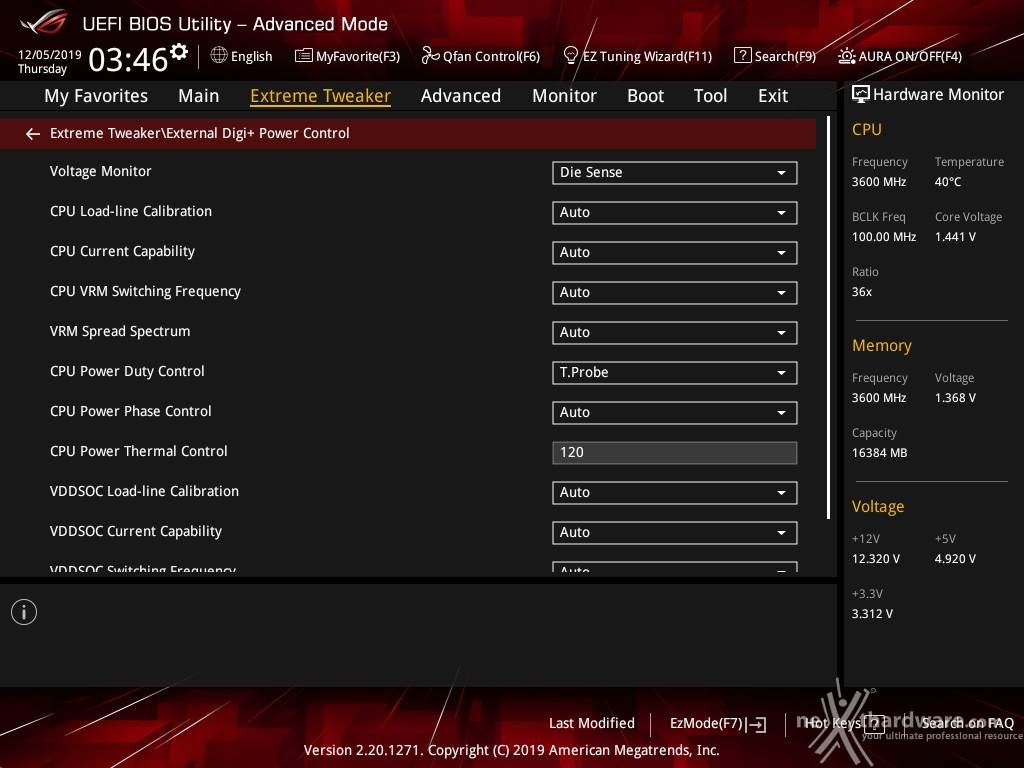Open CPU Current Capability dropdown
Screen dimensions: 1024x768
tap(675, 253)
